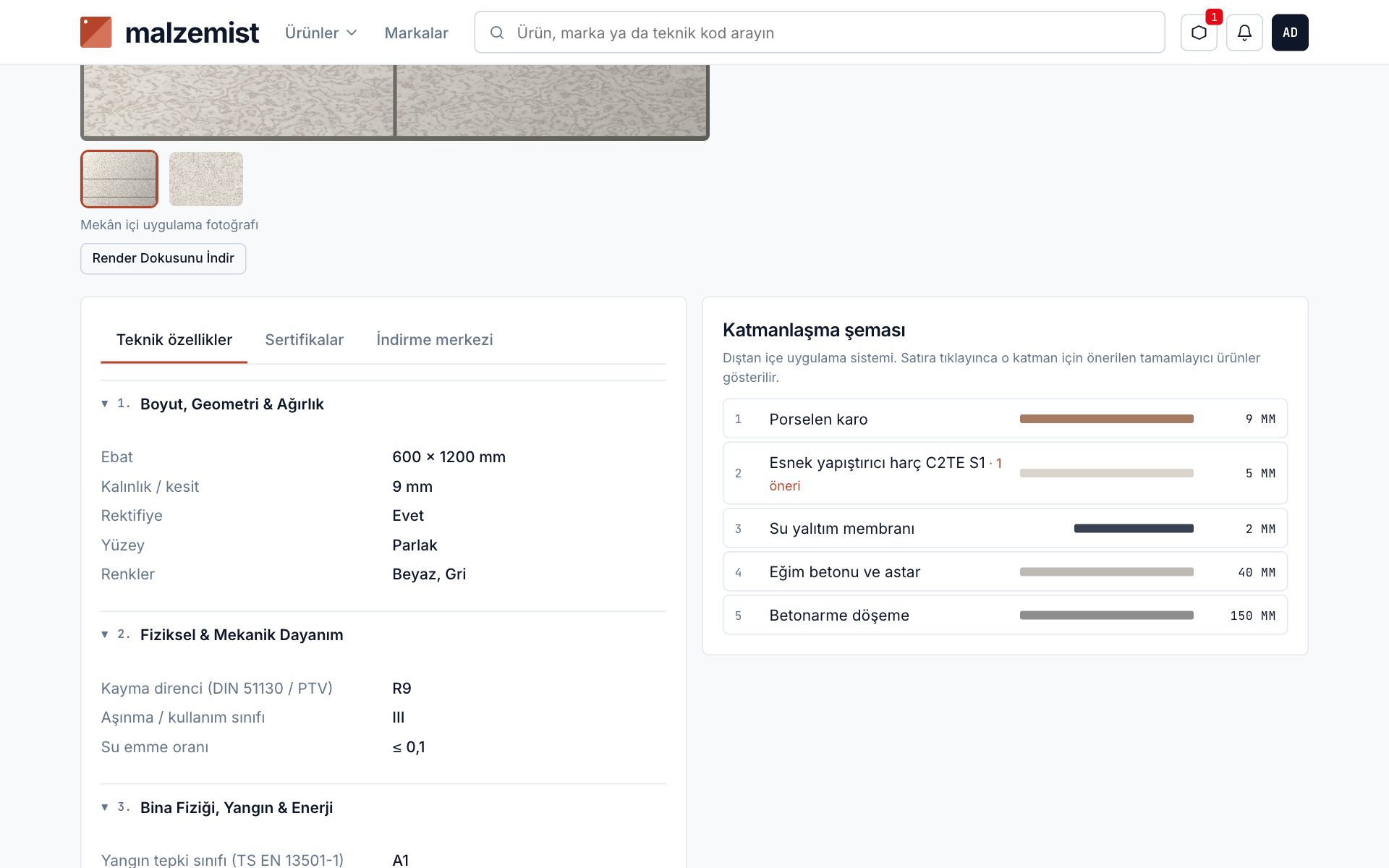Open the Ürünler dropdown menu
This screenshot has height=868, width=1389.
click(x=320, y=33)
